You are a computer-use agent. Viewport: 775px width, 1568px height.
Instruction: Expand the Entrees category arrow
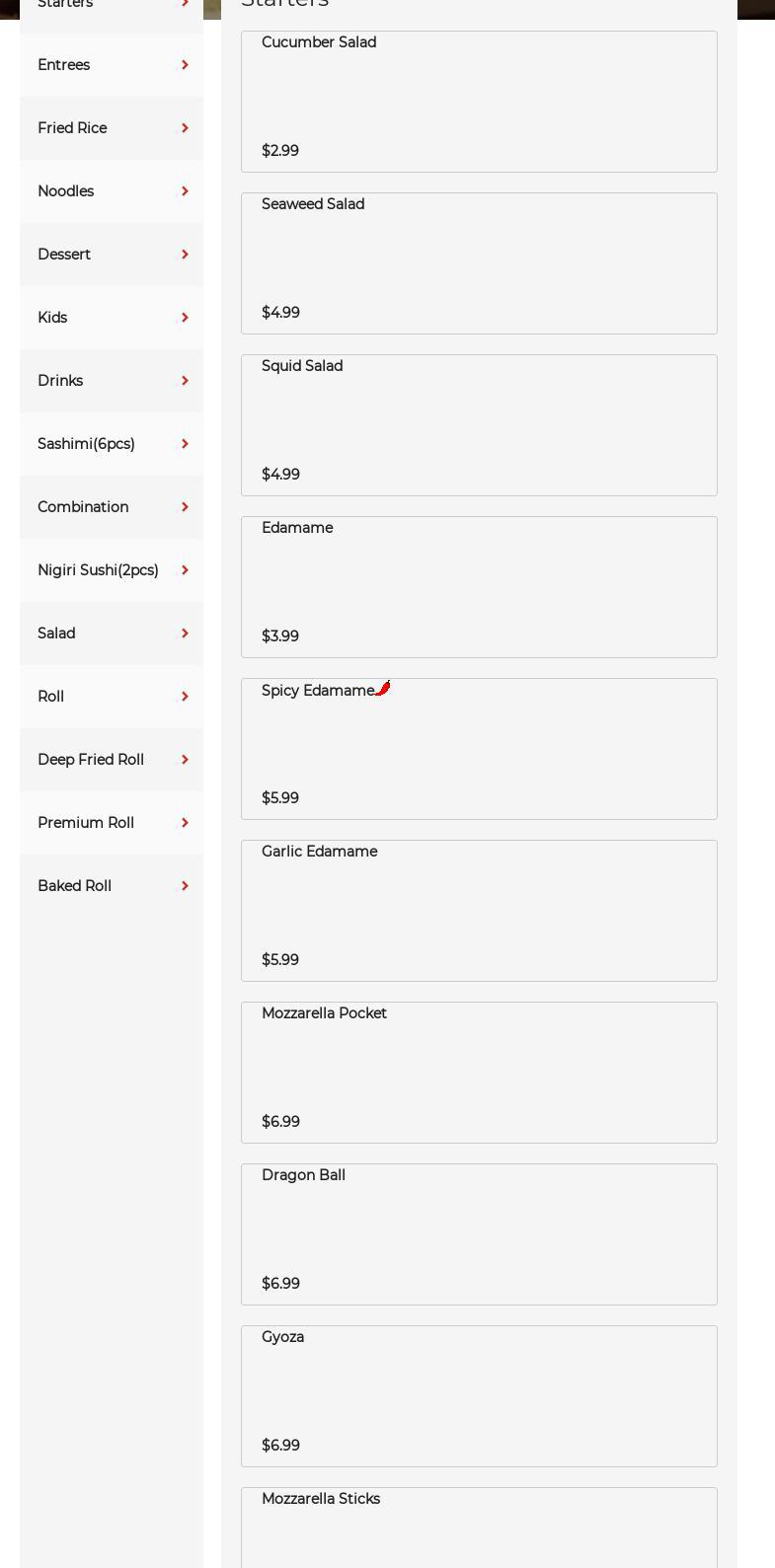coord(185,65)
